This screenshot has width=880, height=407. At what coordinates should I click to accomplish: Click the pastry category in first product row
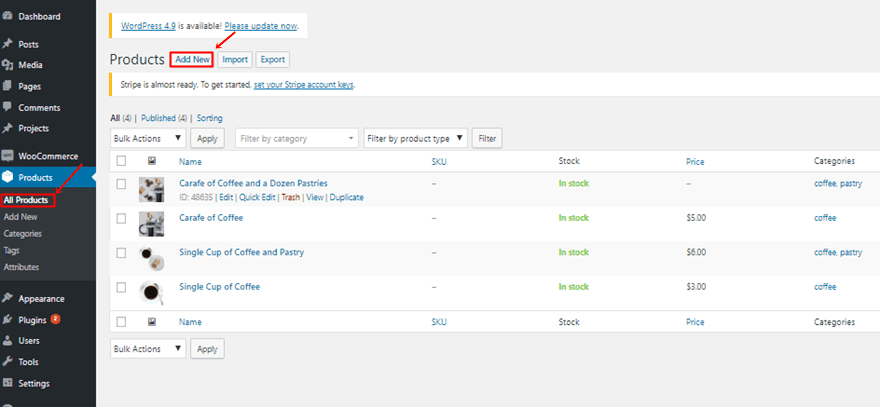[851, 184]
